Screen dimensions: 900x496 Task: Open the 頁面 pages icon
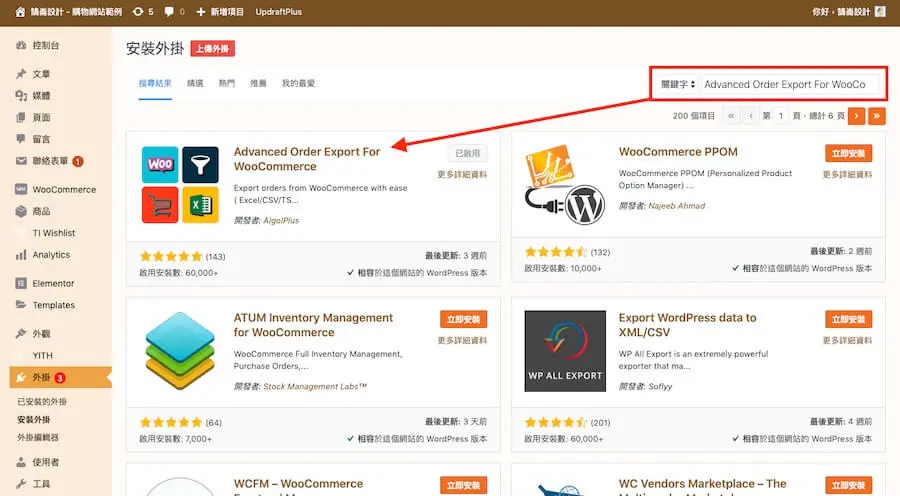pos(21,117)
